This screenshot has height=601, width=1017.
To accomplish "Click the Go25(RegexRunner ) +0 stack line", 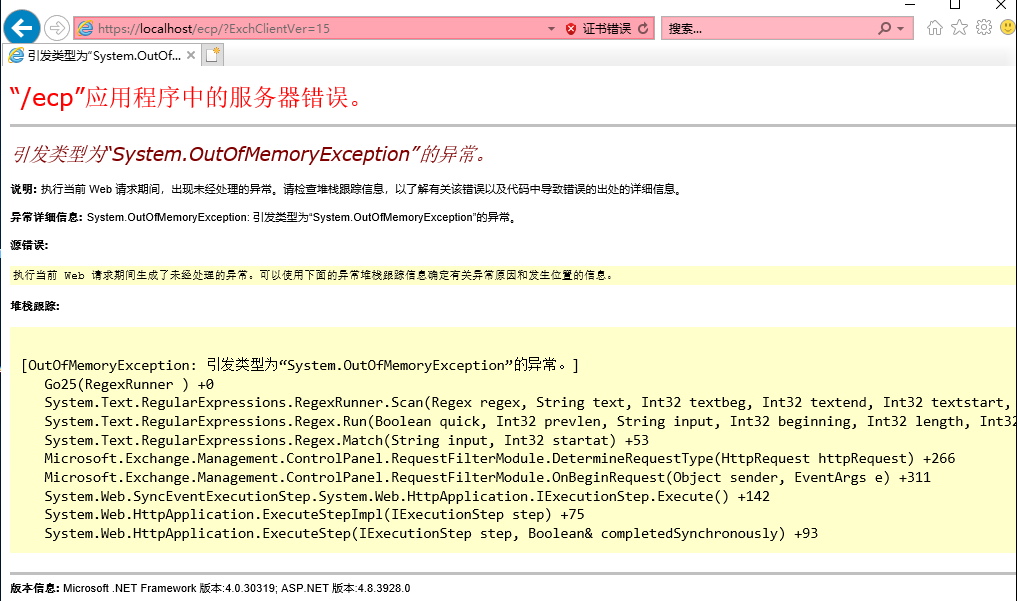I will (129, 384).
